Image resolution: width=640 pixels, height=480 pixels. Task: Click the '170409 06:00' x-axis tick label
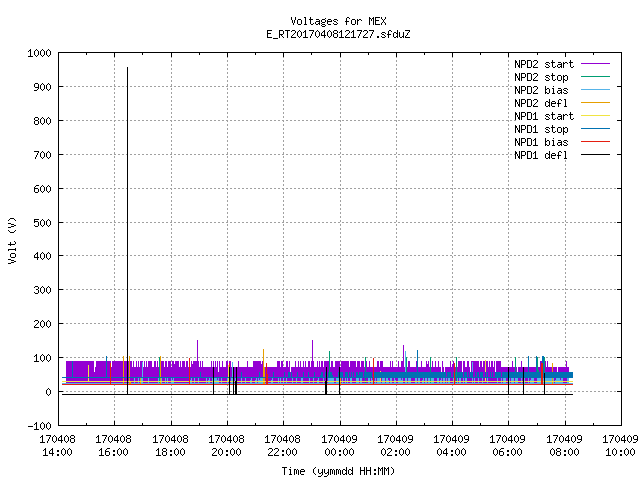click(507, 446)
